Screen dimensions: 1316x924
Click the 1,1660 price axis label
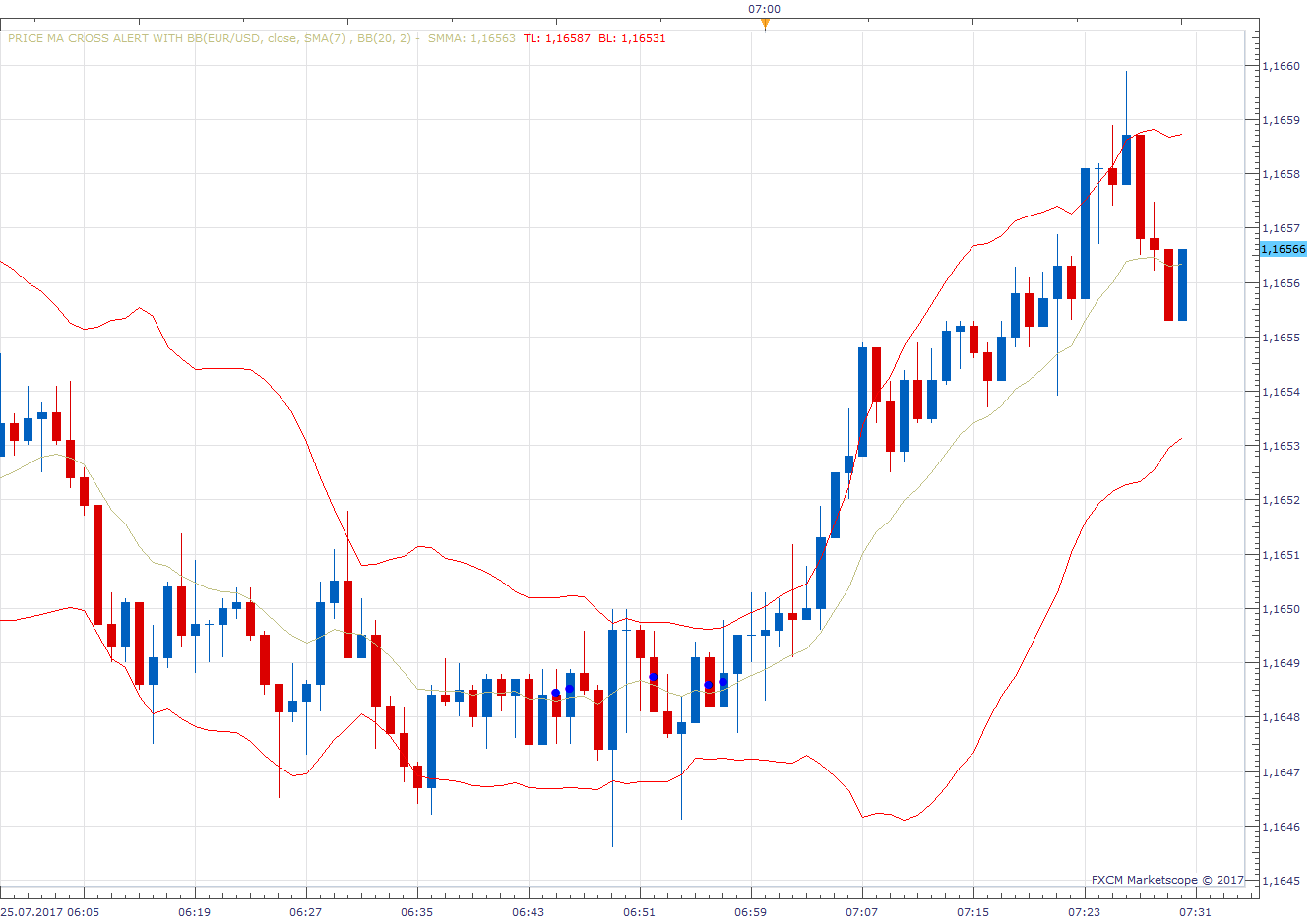[x=1281, y=66]
